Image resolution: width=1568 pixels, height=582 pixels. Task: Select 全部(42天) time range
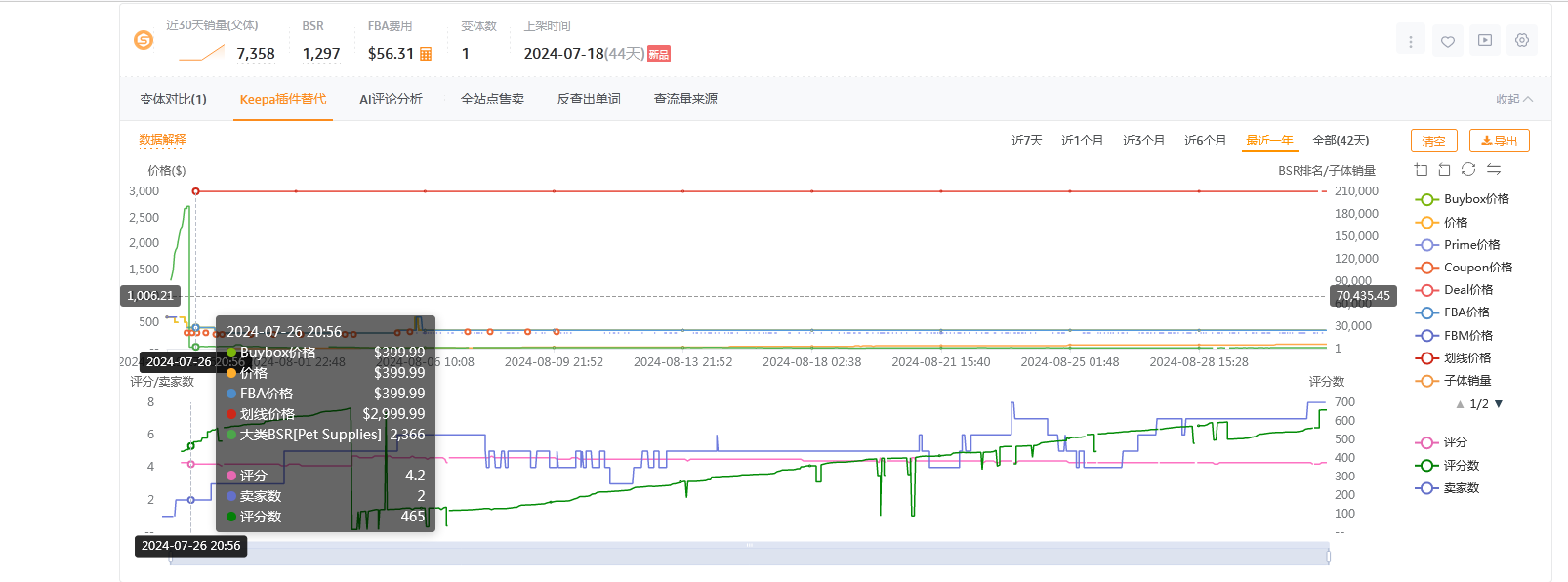(x=1341, y=141)
